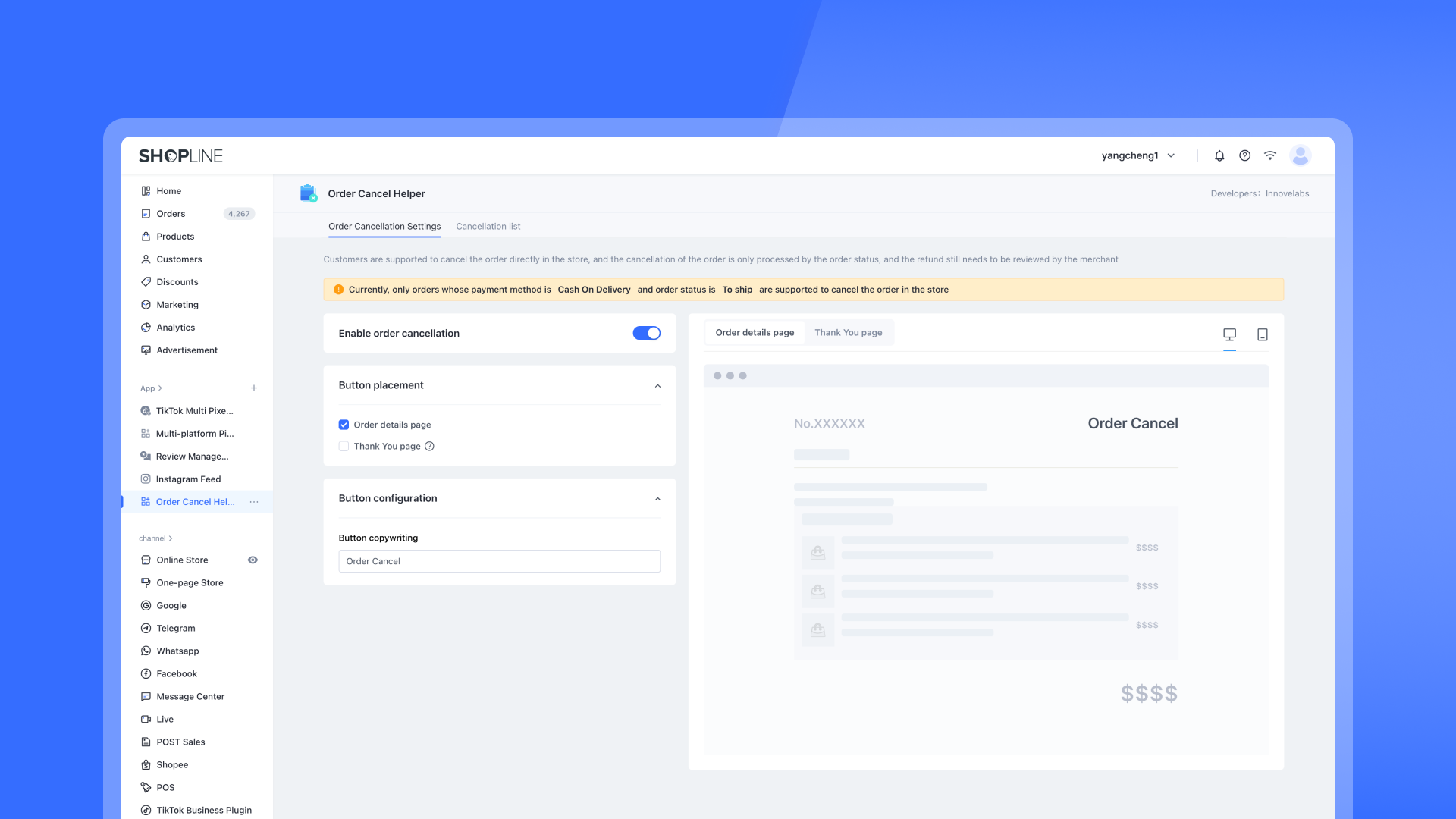This screenshot has height=819, width=1456.
Task: Collapse the Button placement section
Action: [657, 386]
